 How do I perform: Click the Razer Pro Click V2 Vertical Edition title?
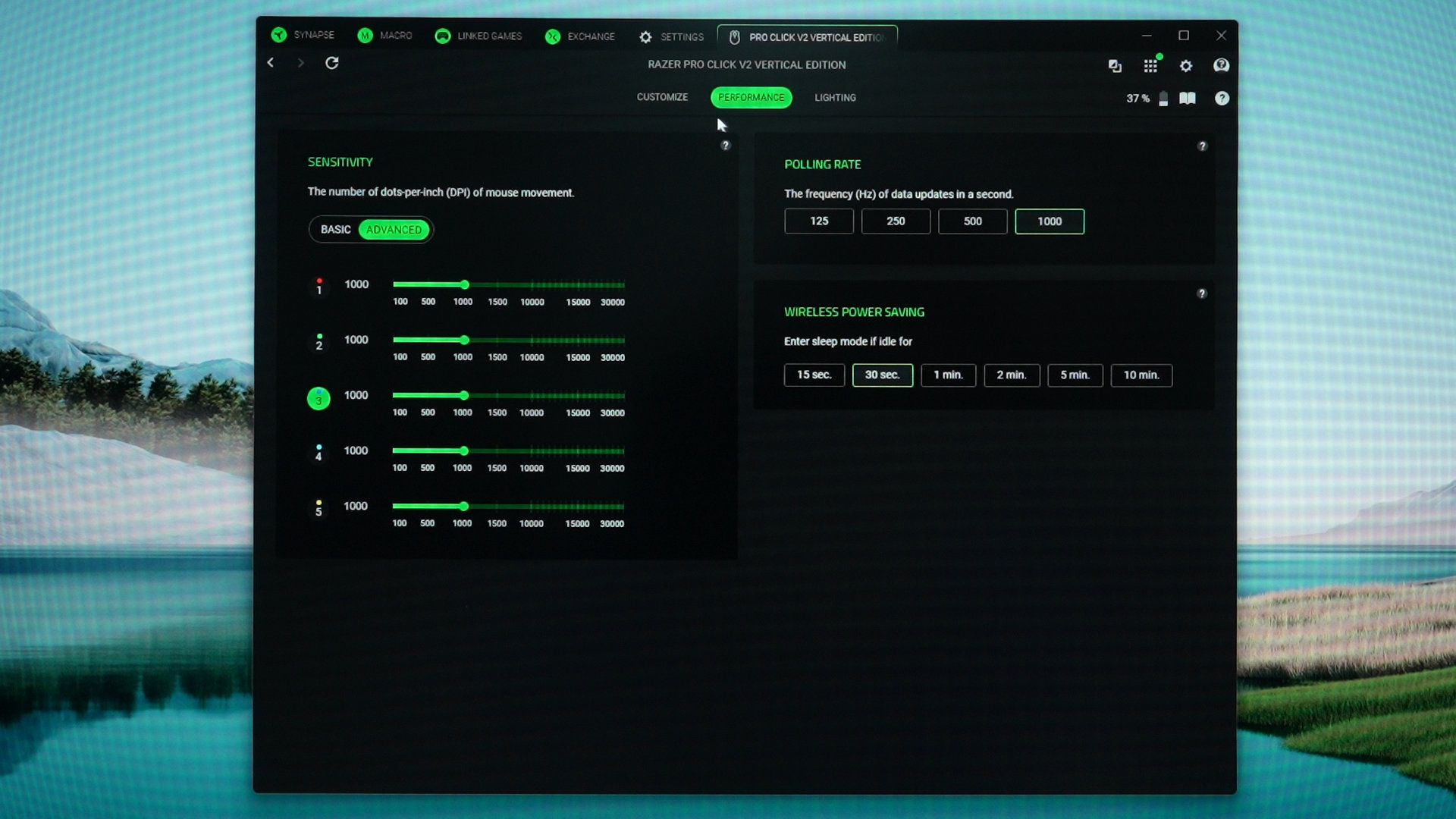pos(747,64)
